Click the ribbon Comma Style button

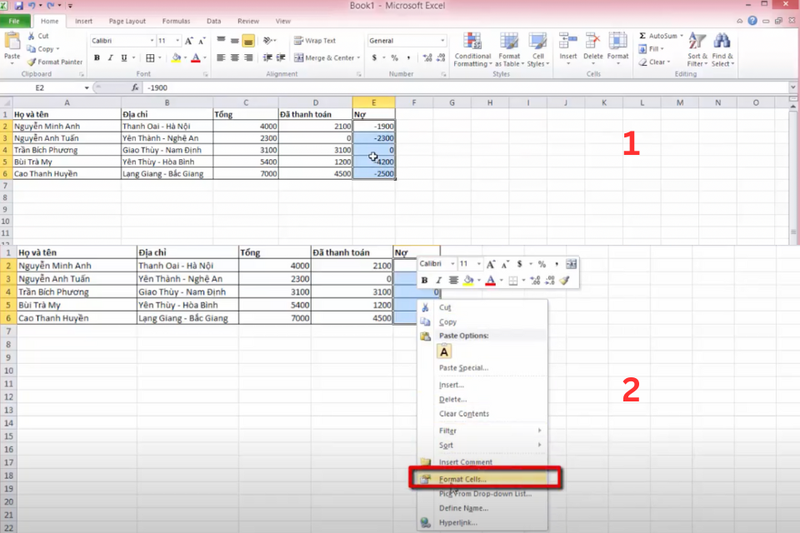click(408, 58)
